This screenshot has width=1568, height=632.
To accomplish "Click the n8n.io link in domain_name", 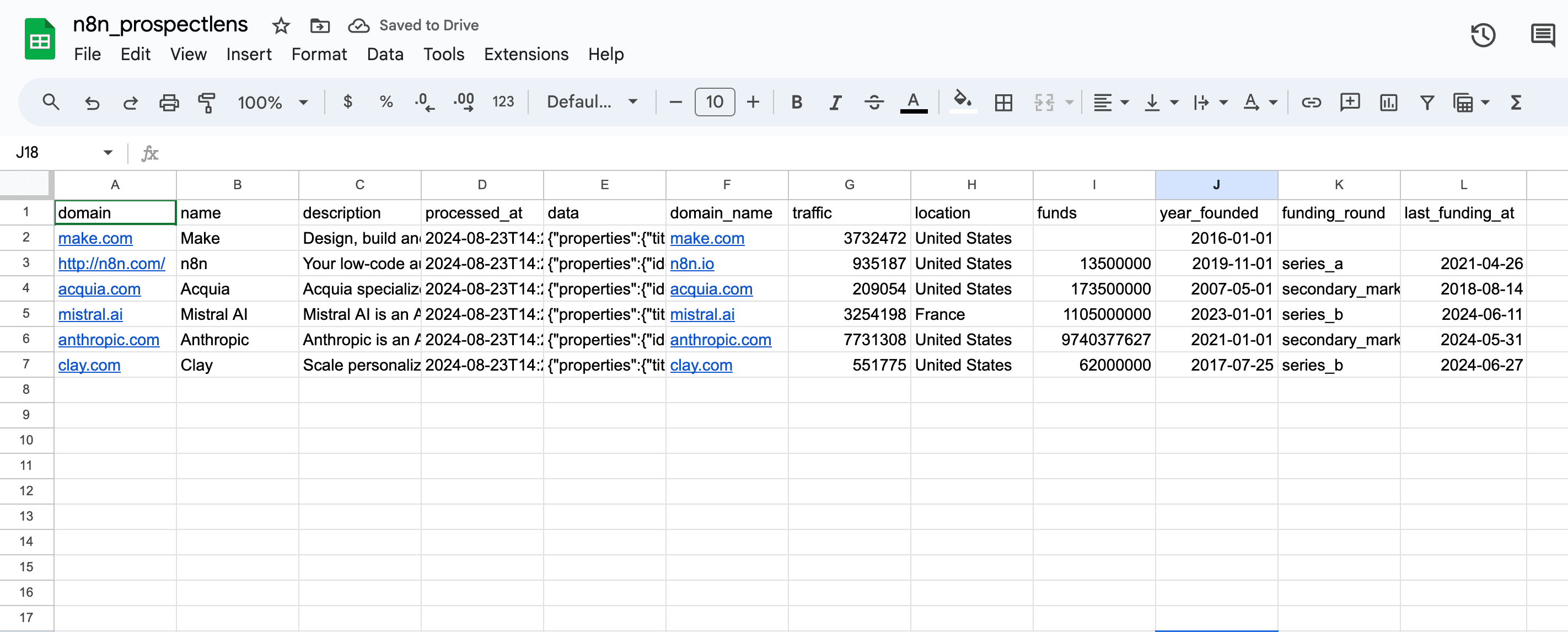I will (x=691, y=264).
